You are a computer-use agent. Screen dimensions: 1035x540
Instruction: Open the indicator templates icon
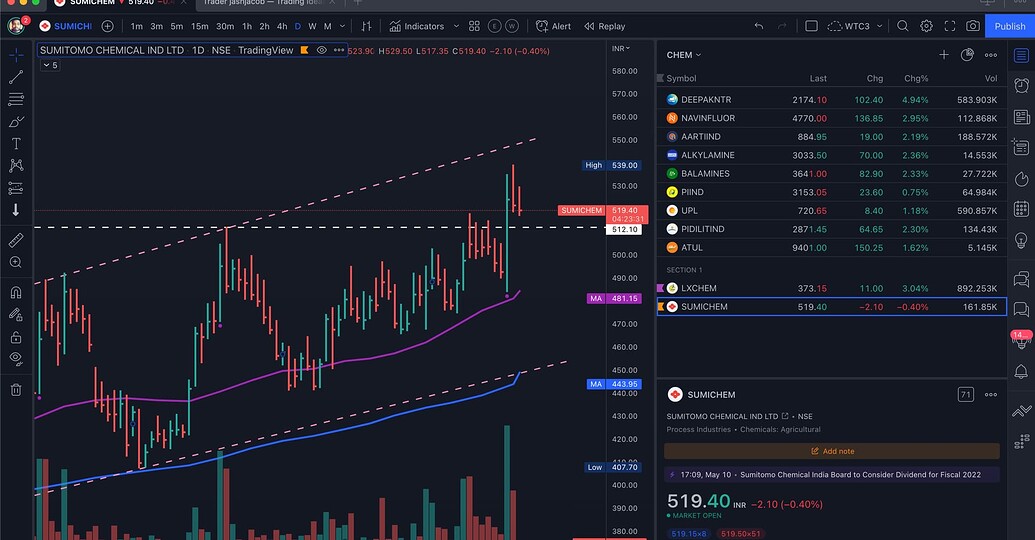474,26
